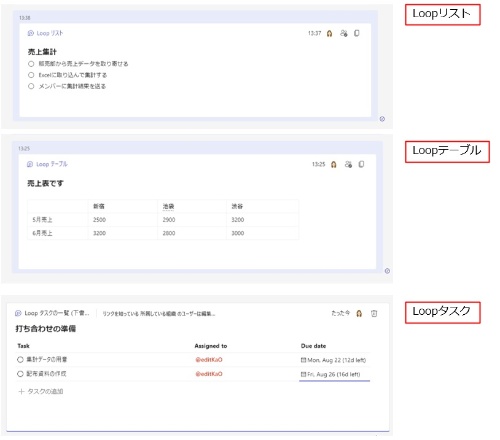Click calendar icon beside Mon, Aug 22
This screenshot has width=500, height=440.
(303, 360)
